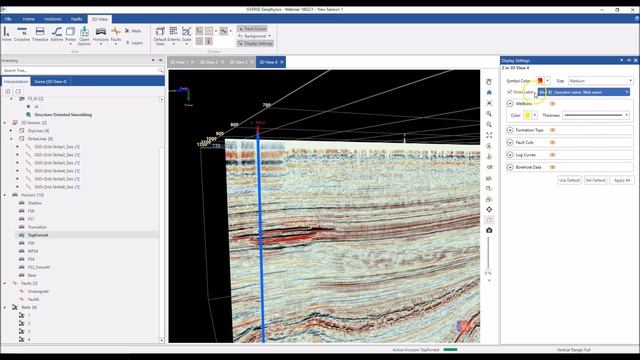Select the TopForeset horizon

[x=38, y=235]
